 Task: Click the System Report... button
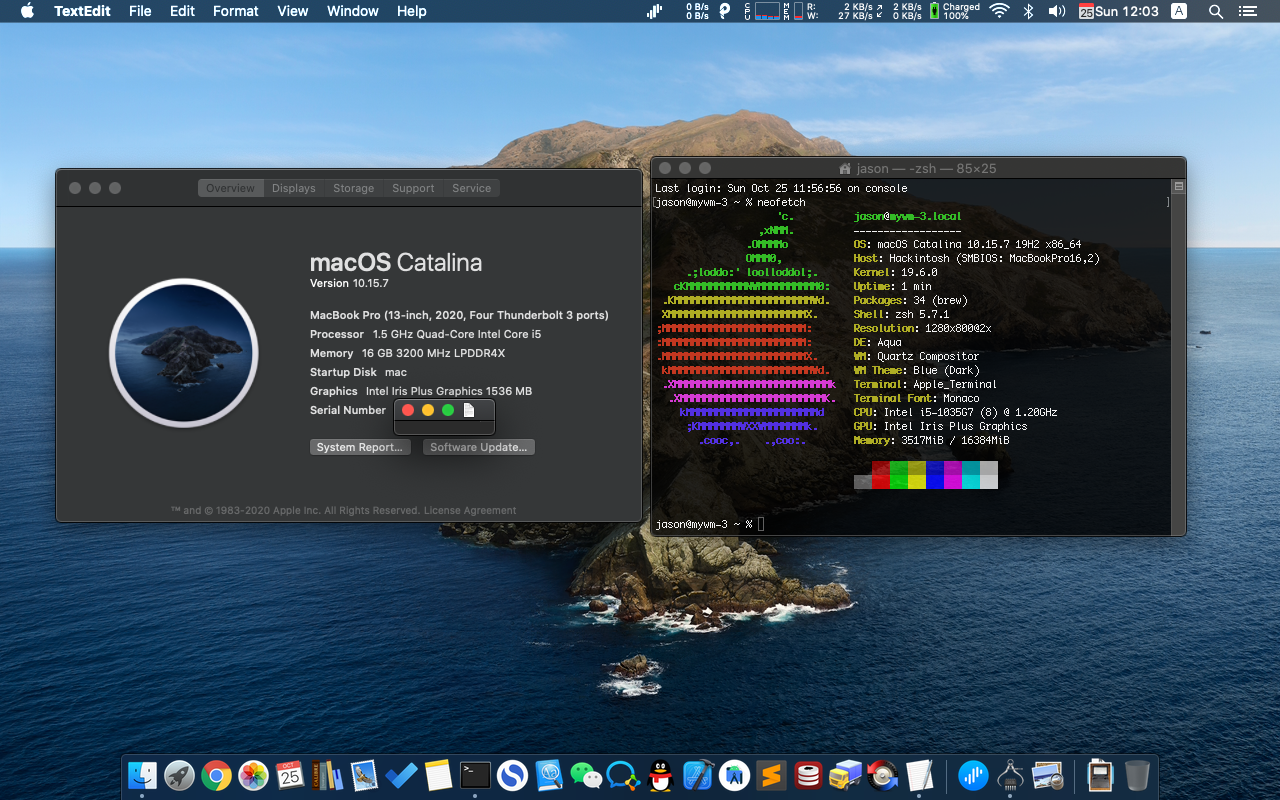pyautogui.click(x=360, y=447)
